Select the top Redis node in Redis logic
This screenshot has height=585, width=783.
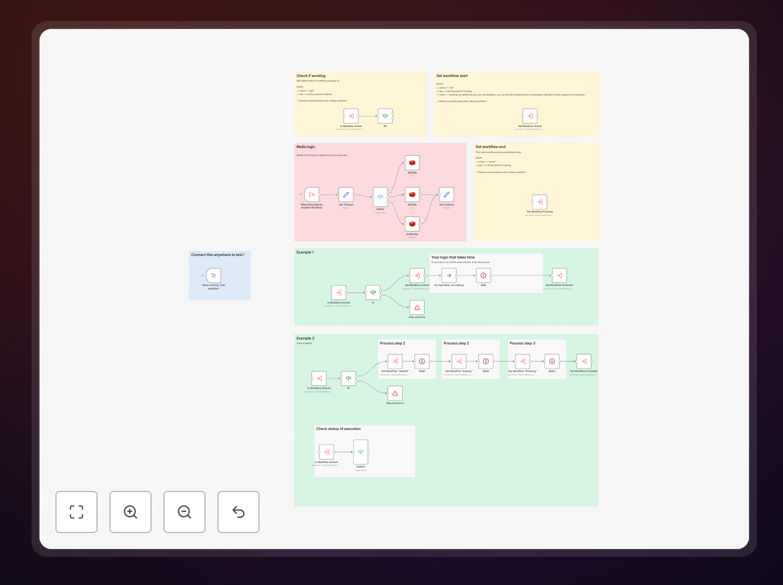click(412, 162)
